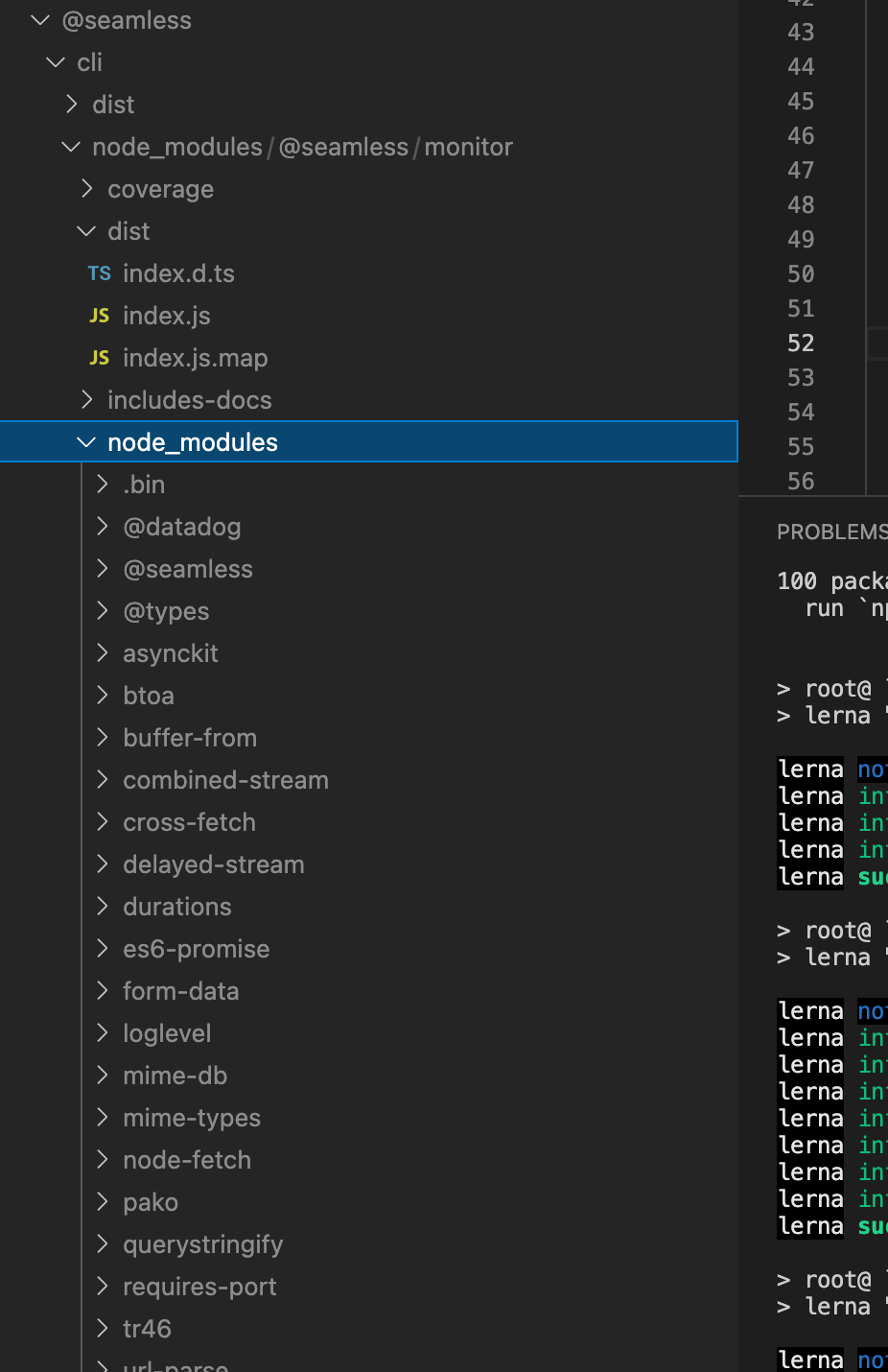Switch to the PROBLEMS panel tab
Viewport: 888px width, 1372px height.
(831, 532)
